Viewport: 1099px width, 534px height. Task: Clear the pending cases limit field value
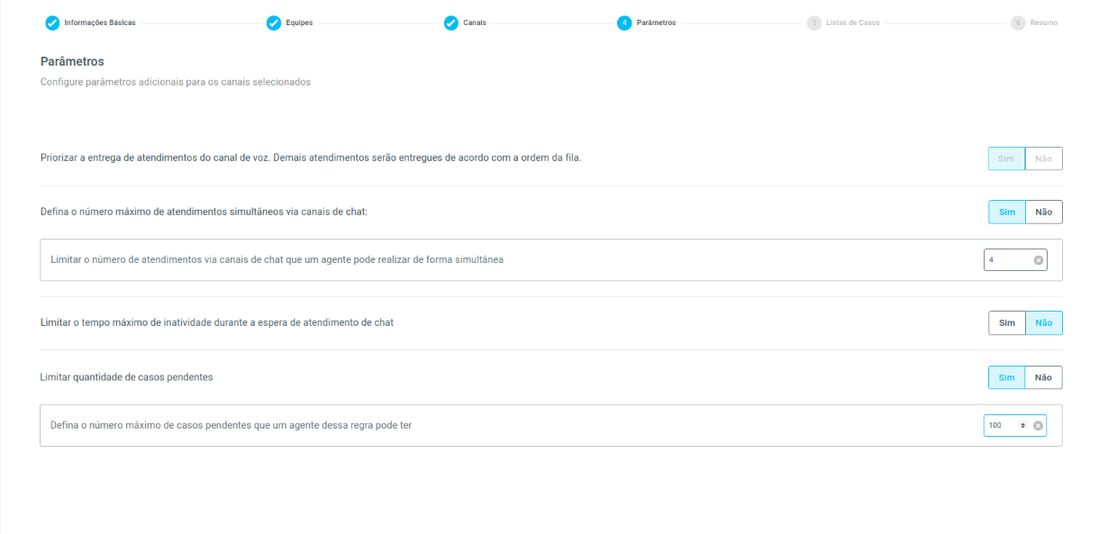[x=1038, y=426]
